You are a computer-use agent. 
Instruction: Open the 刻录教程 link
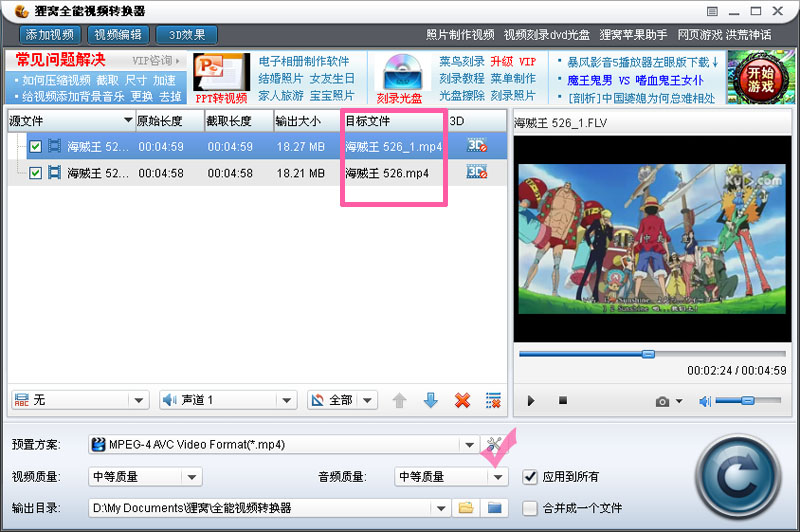tap(462, 79)
